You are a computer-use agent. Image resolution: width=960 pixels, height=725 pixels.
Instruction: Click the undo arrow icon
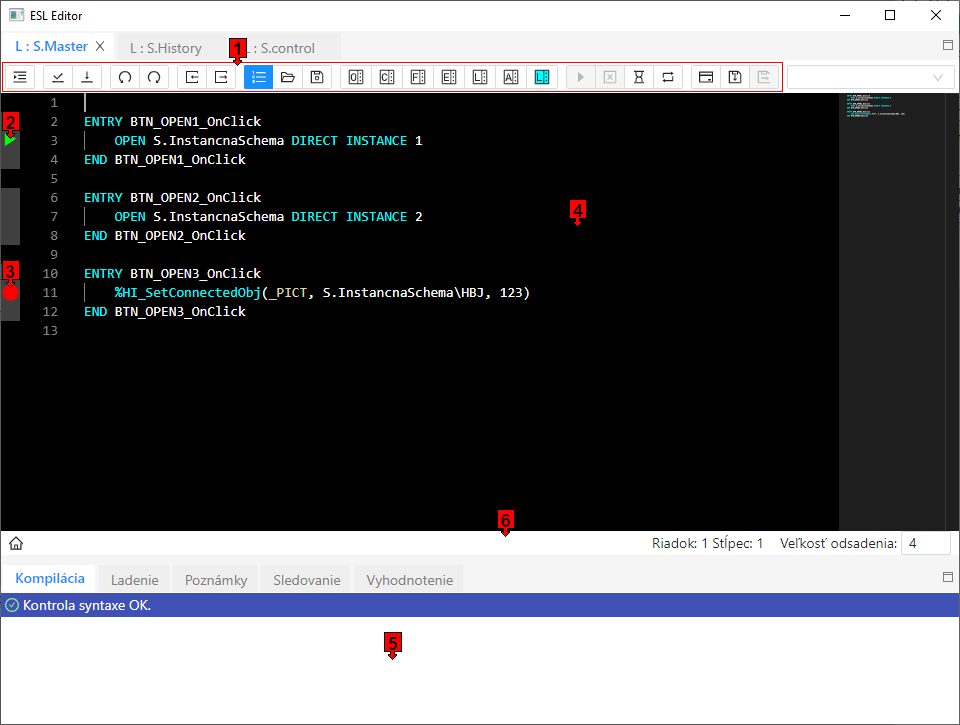[x=125, y=77]
